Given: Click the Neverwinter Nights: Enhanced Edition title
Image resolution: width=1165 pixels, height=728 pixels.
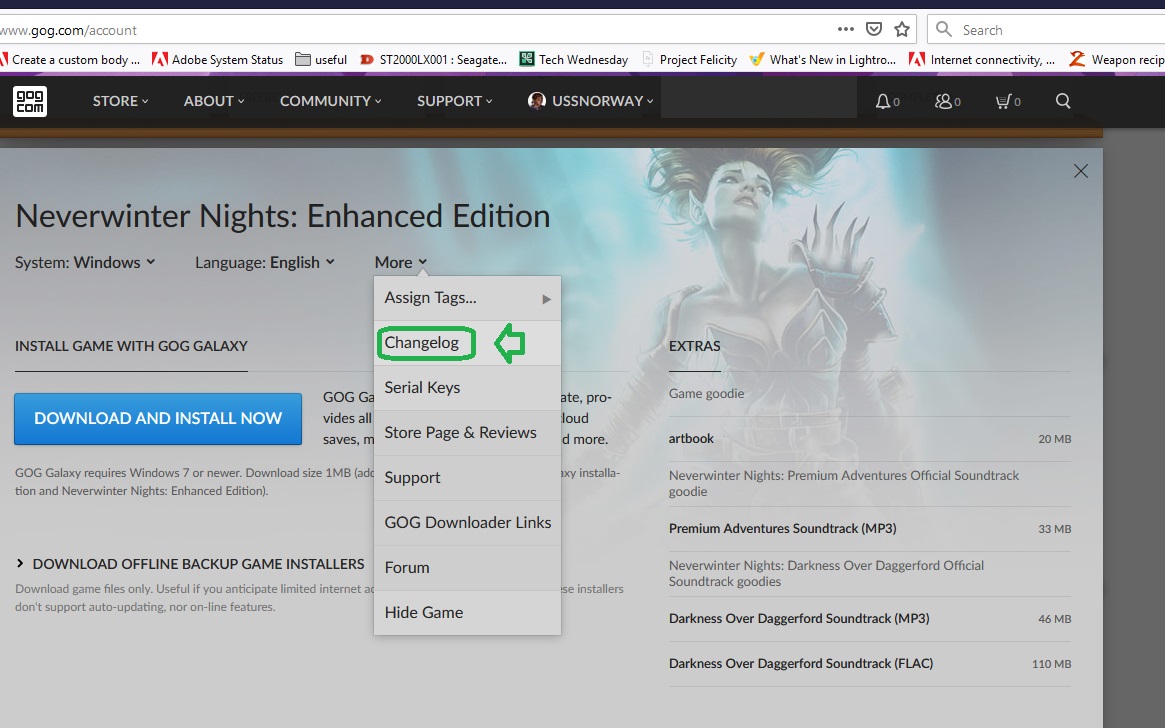Looking at the screenshot, I should tap(282, 216).
